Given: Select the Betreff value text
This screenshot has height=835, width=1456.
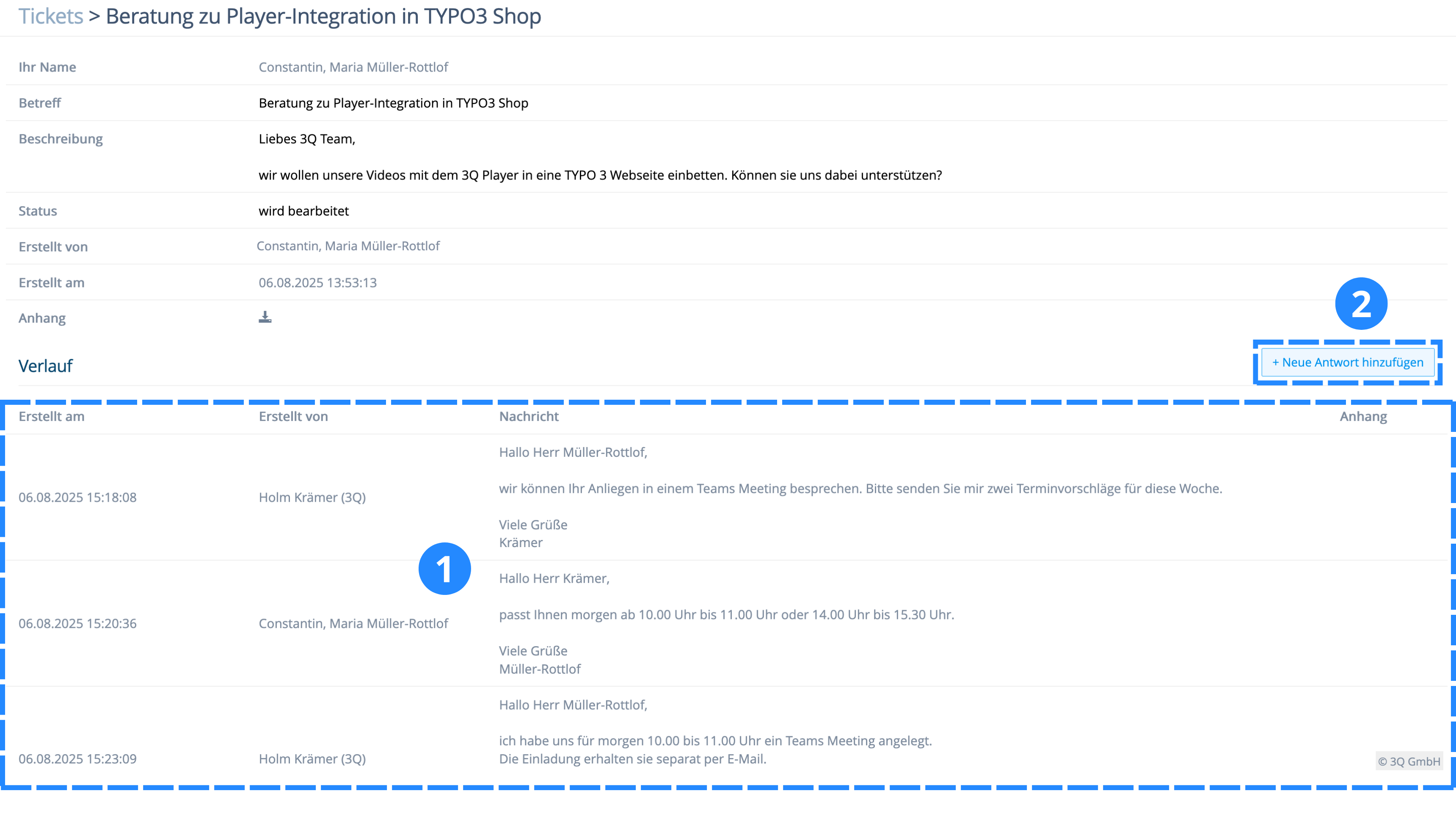Looking at the screenshot, I should (x=393, y=102).
